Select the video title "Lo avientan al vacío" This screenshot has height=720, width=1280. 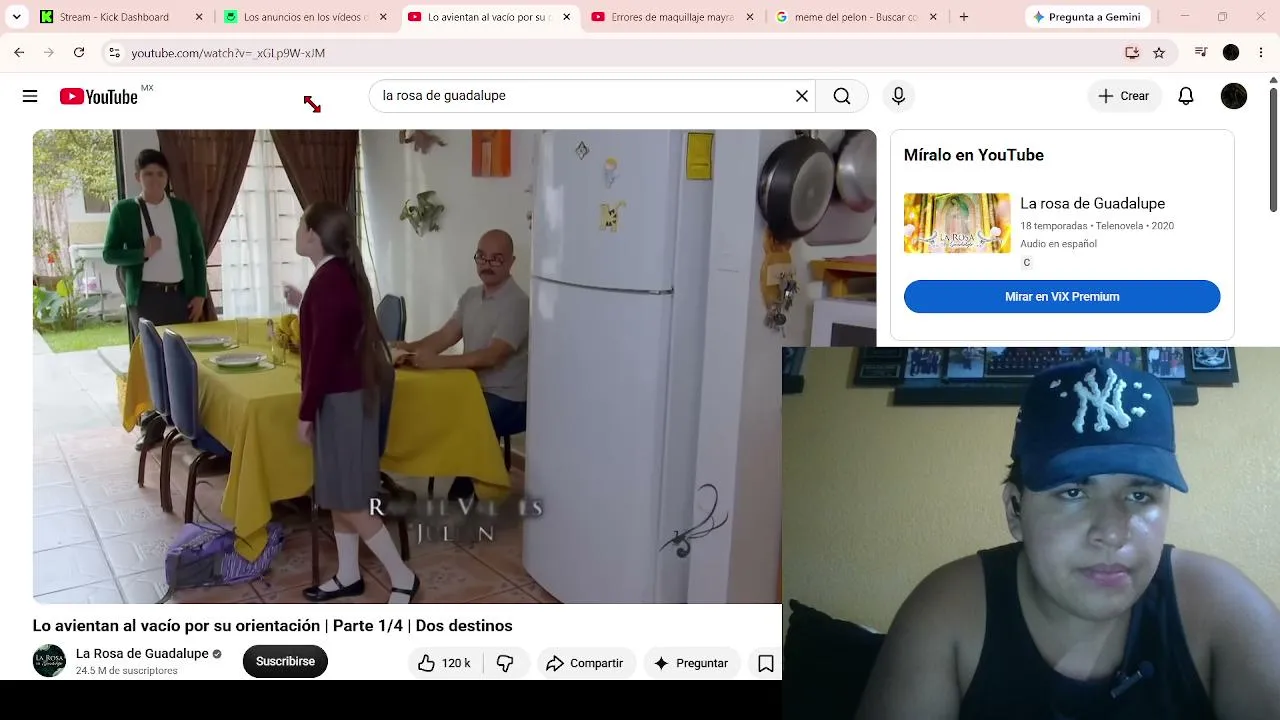273,626
